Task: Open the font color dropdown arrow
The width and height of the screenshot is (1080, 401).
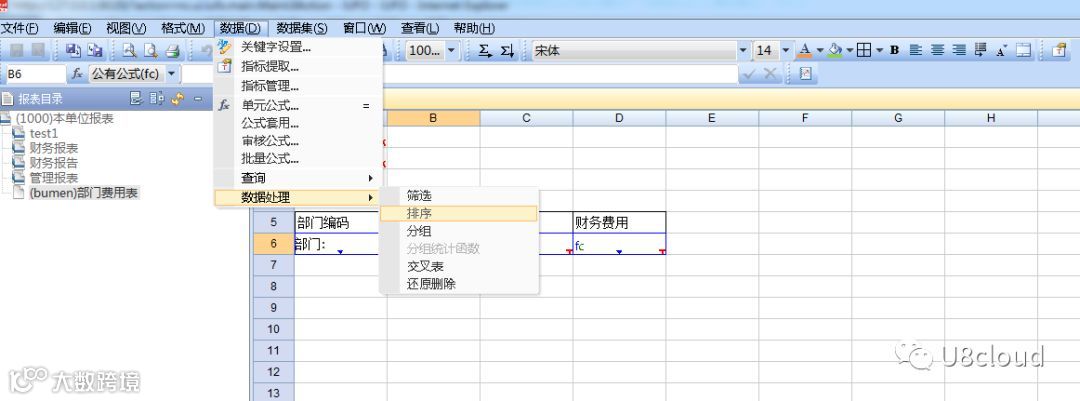Action: tap(819, 50)
